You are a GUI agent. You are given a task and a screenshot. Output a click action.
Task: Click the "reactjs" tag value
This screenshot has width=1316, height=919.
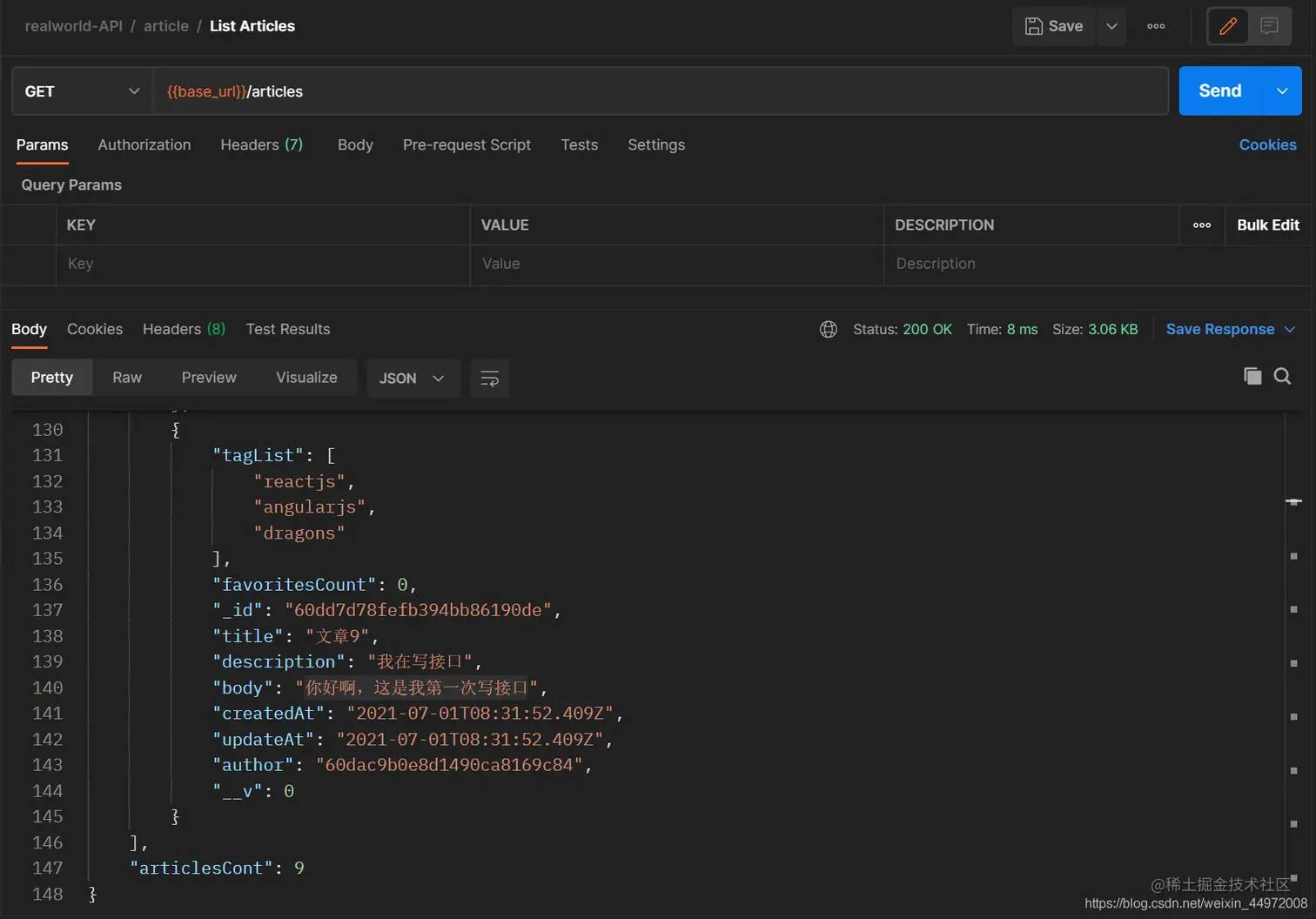pyautogui.click(x=299, y=481)
